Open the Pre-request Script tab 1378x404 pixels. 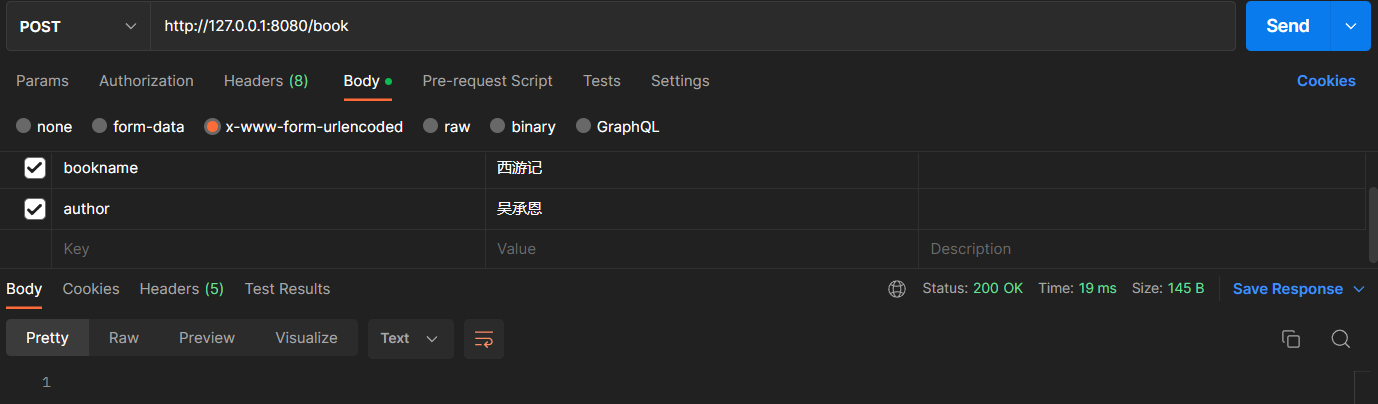pos(487,81)
